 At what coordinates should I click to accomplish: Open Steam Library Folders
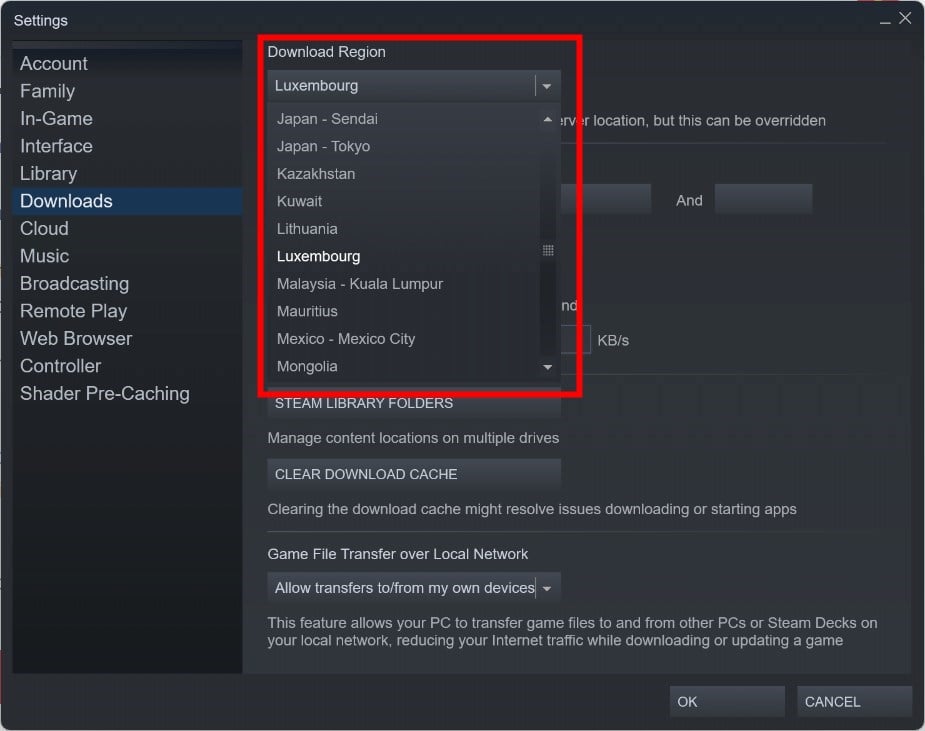[414, 404]
